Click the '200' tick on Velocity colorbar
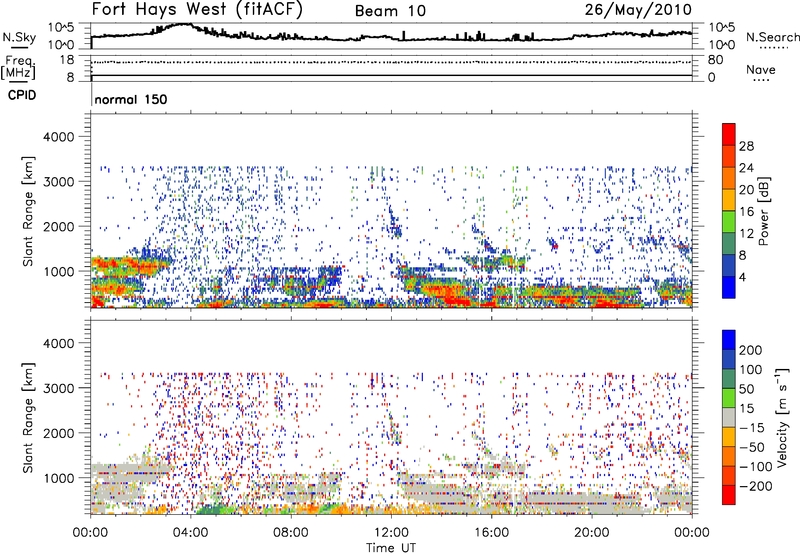Screen dimensions: 800x554 [751, 350]
